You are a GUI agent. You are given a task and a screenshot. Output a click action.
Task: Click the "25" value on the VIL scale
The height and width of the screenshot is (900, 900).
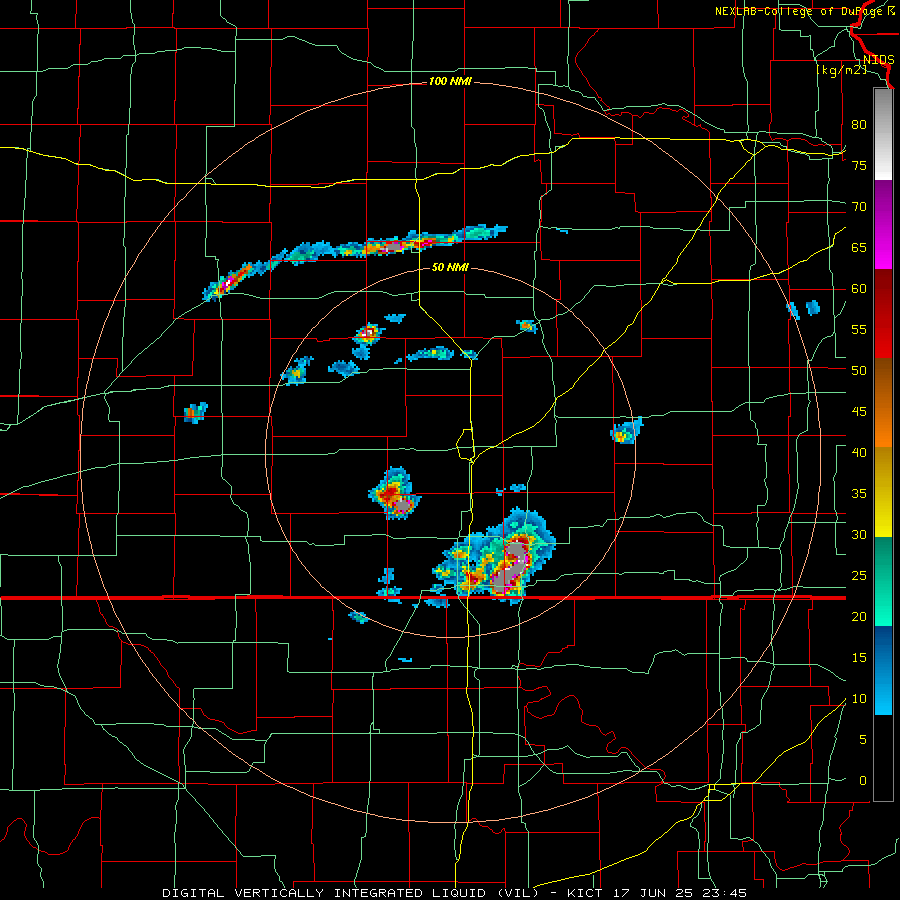pos(859,576)
